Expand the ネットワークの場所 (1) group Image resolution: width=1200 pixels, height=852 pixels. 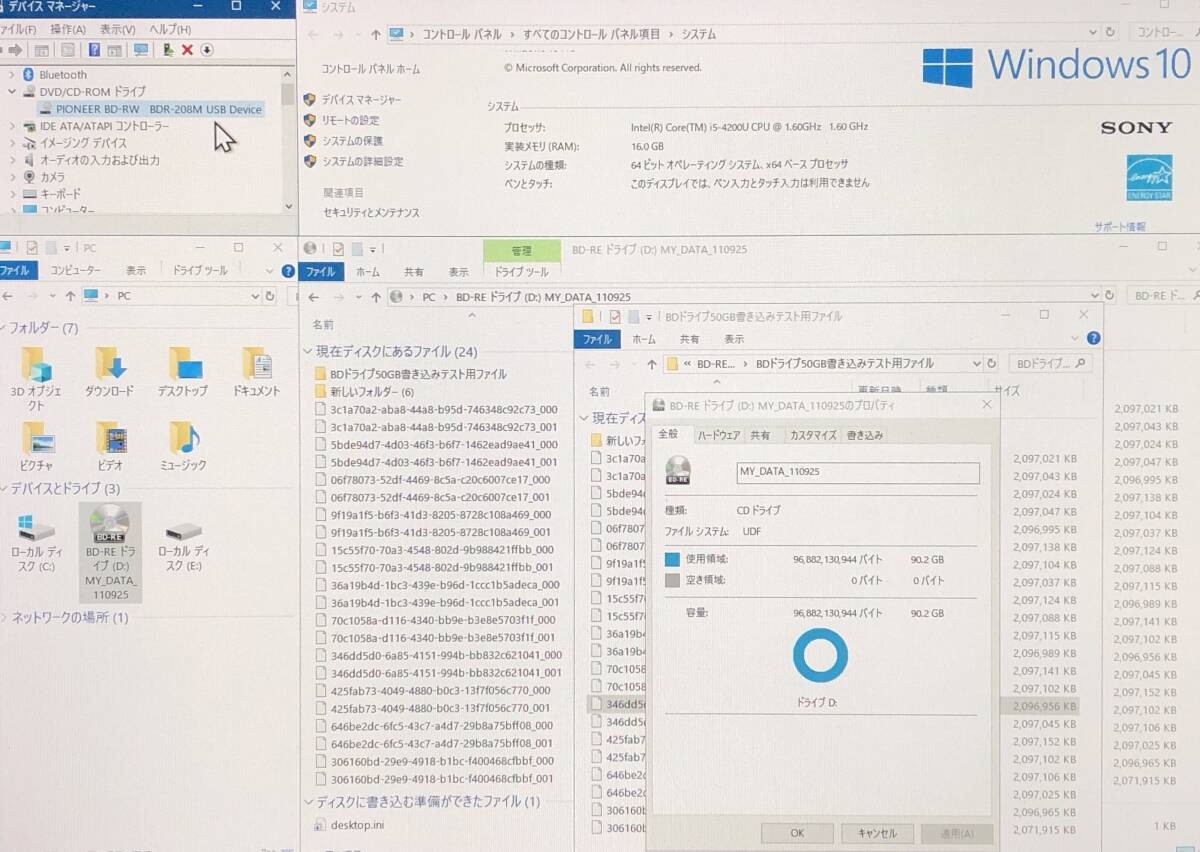(x=4, y=618)
